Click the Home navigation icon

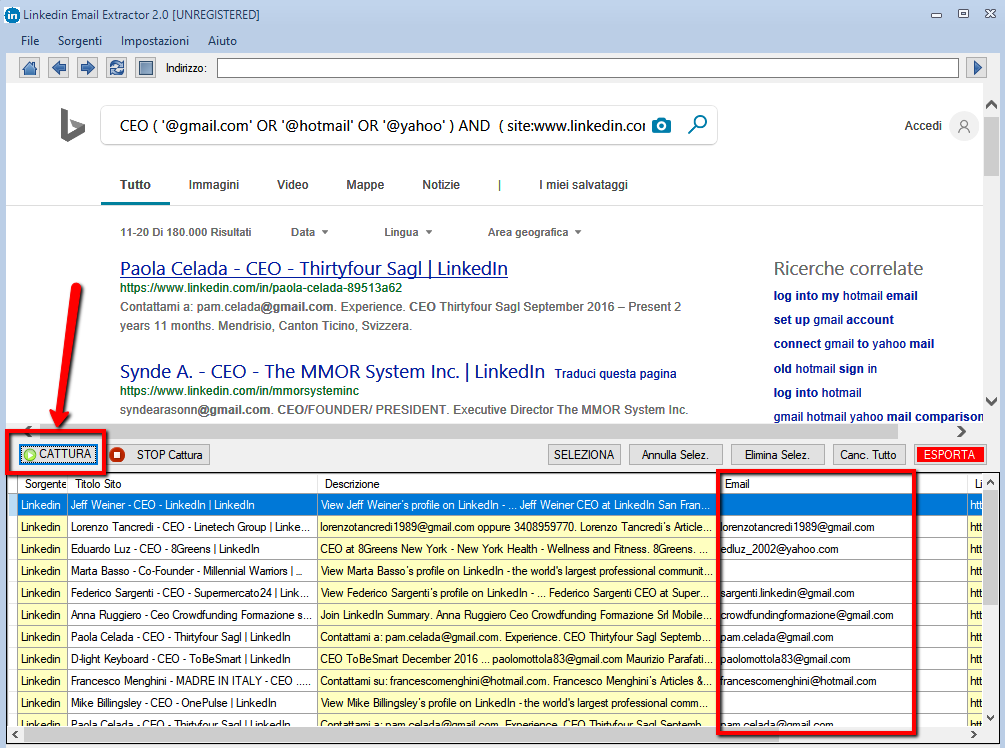click(29, 67)
